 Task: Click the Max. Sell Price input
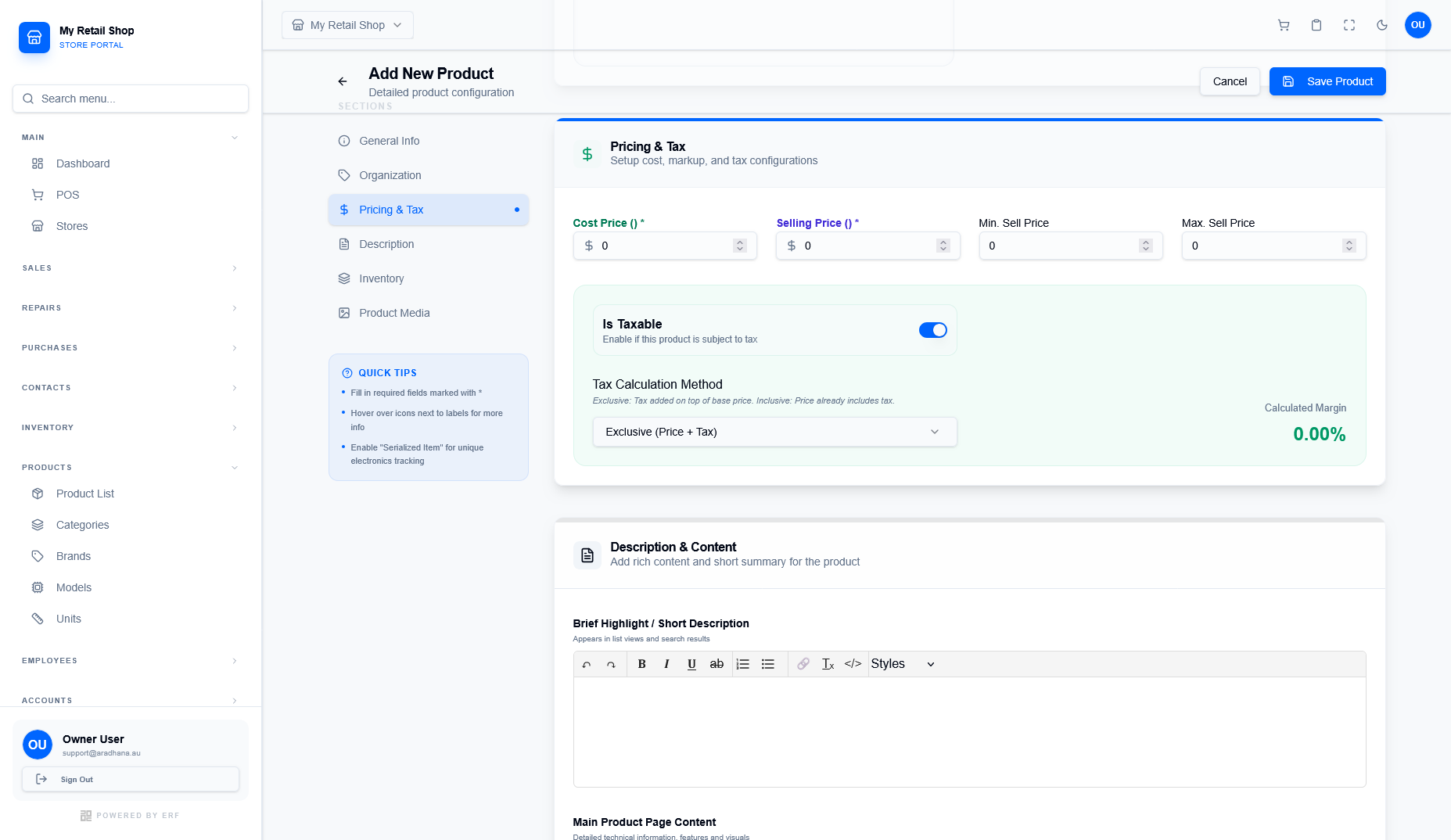coord(1273,246)
